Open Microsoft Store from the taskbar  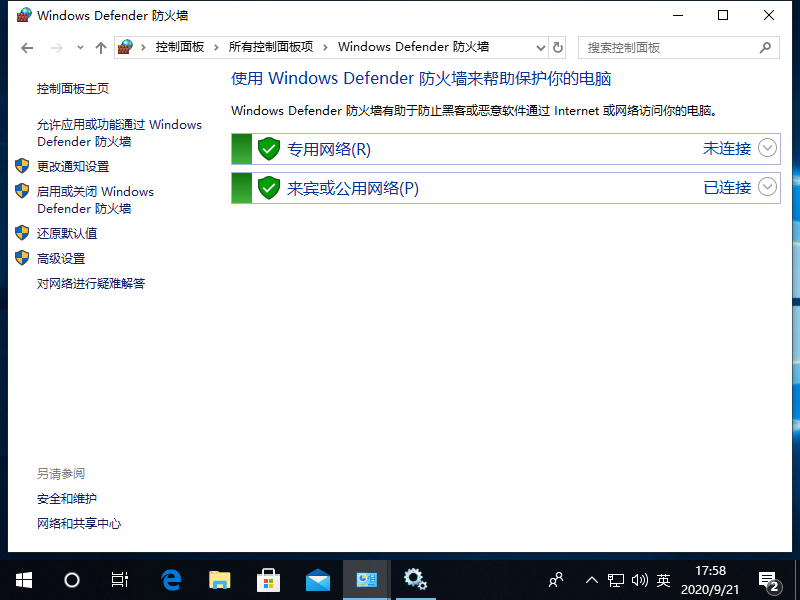[269, 579]
